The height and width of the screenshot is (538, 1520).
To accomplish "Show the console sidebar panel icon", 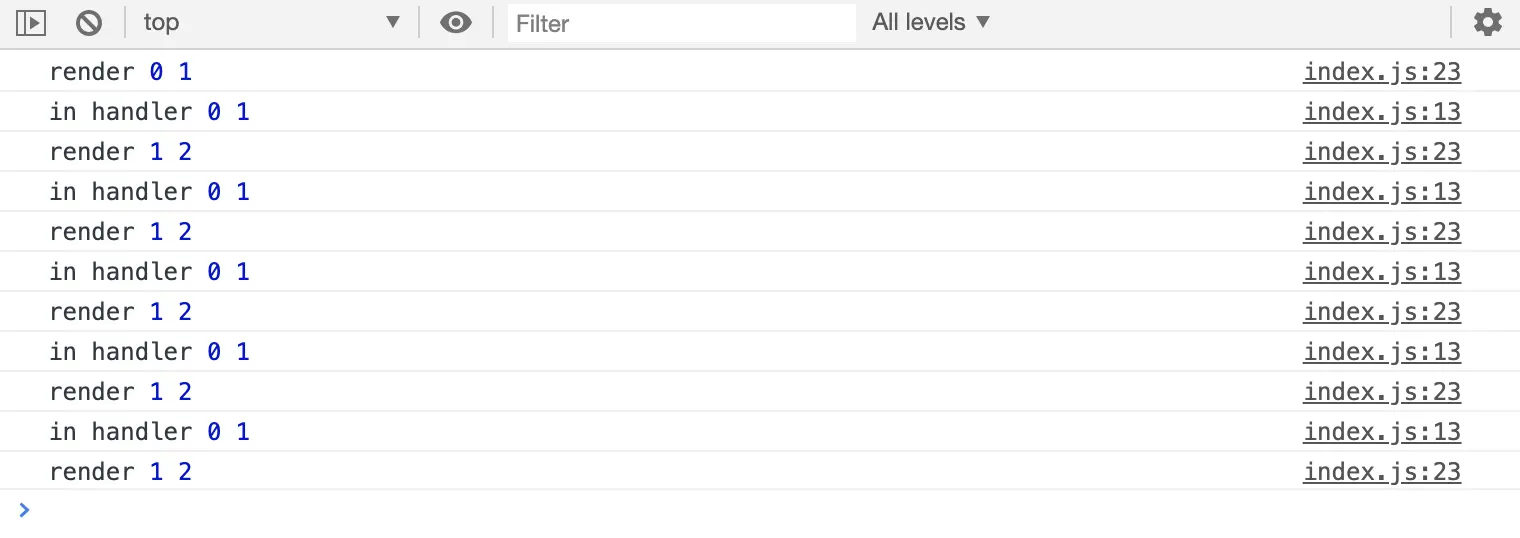I will 31,22.
